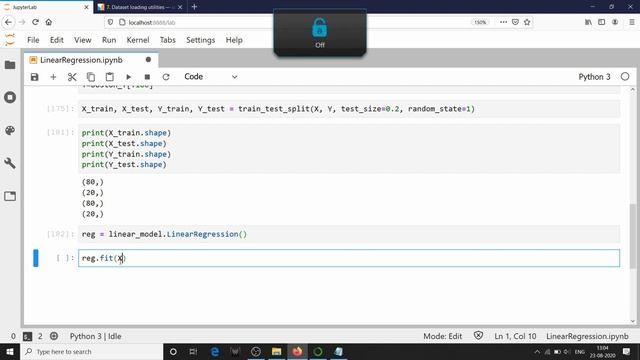Open the browser Library icon
640x360 pixels.
click(588, 22)
